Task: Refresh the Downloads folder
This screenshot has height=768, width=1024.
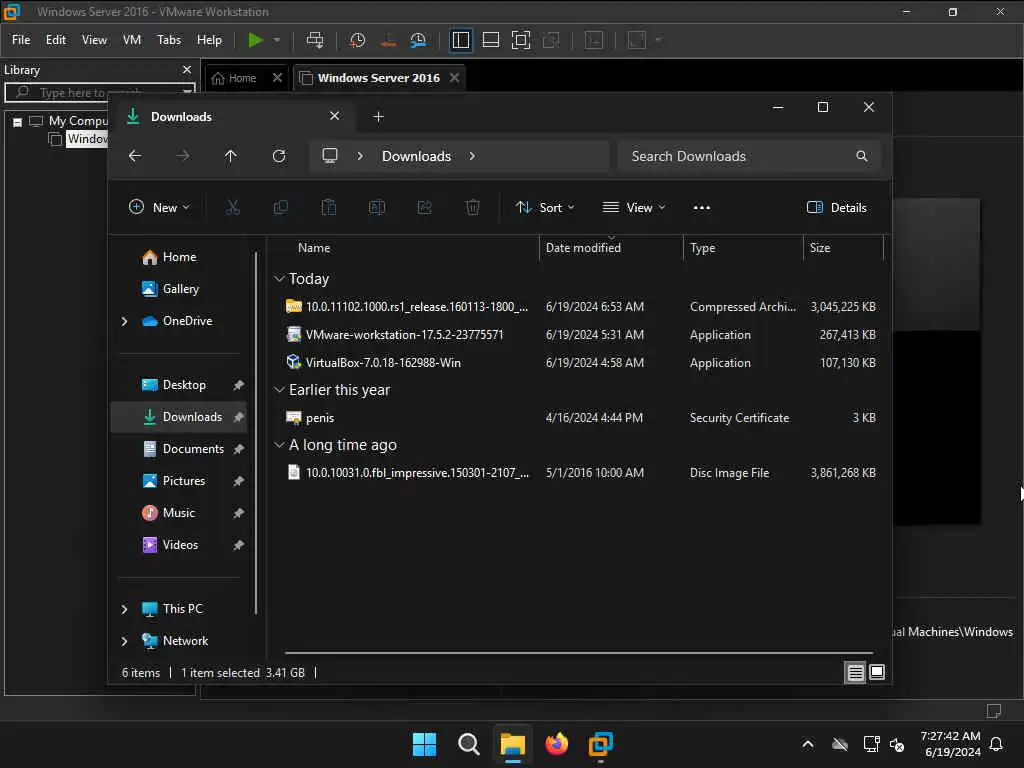Action: coord(279,156)
